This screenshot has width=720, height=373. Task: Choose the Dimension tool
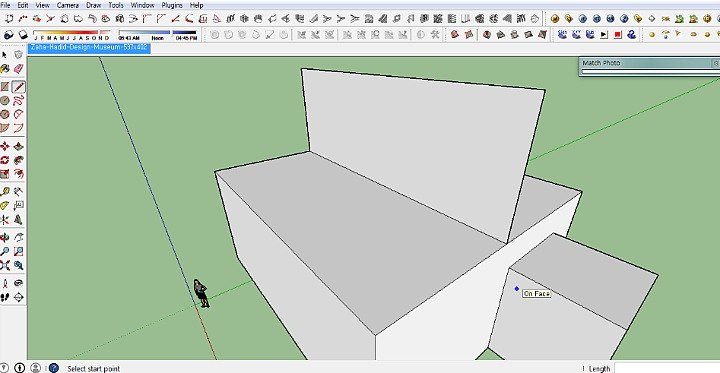tap(18, 192)
